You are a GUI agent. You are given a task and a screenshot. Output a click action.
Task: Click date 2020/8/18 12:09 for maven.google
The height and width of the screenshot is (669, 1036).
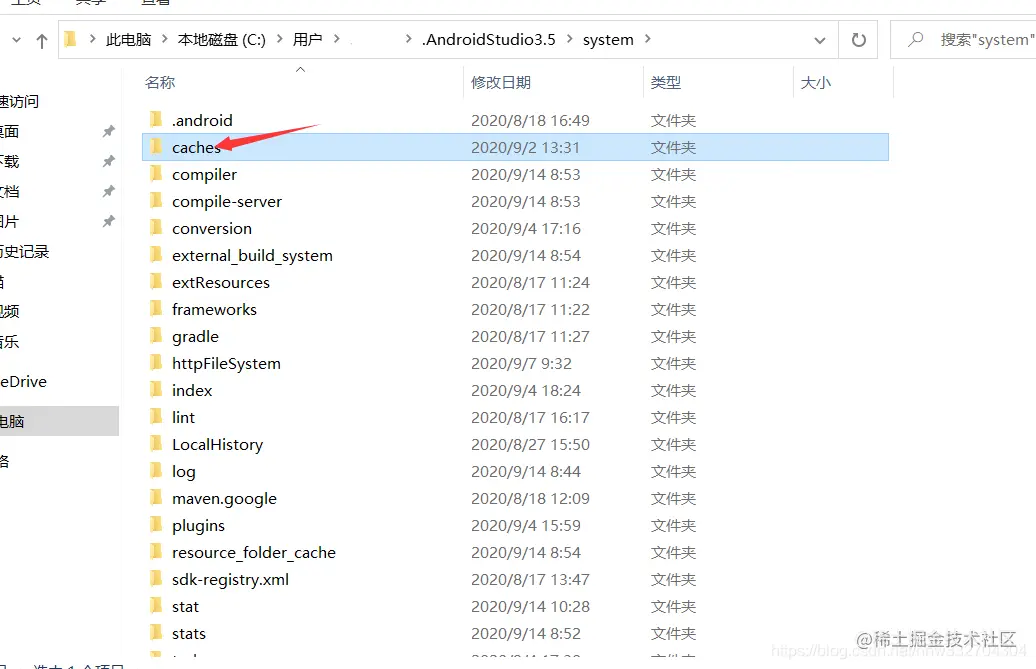click(x=530, y=499)
